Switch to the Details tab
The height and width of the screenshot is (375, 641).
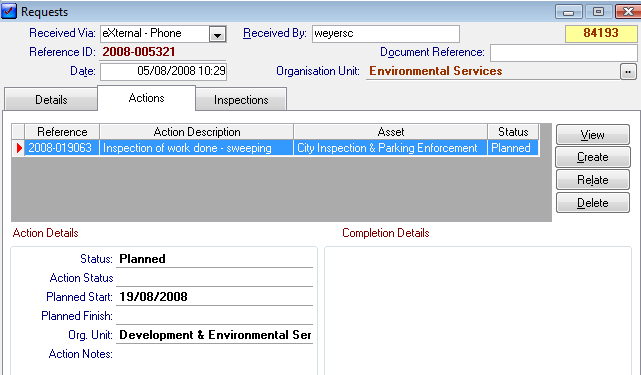click(51, 100)
